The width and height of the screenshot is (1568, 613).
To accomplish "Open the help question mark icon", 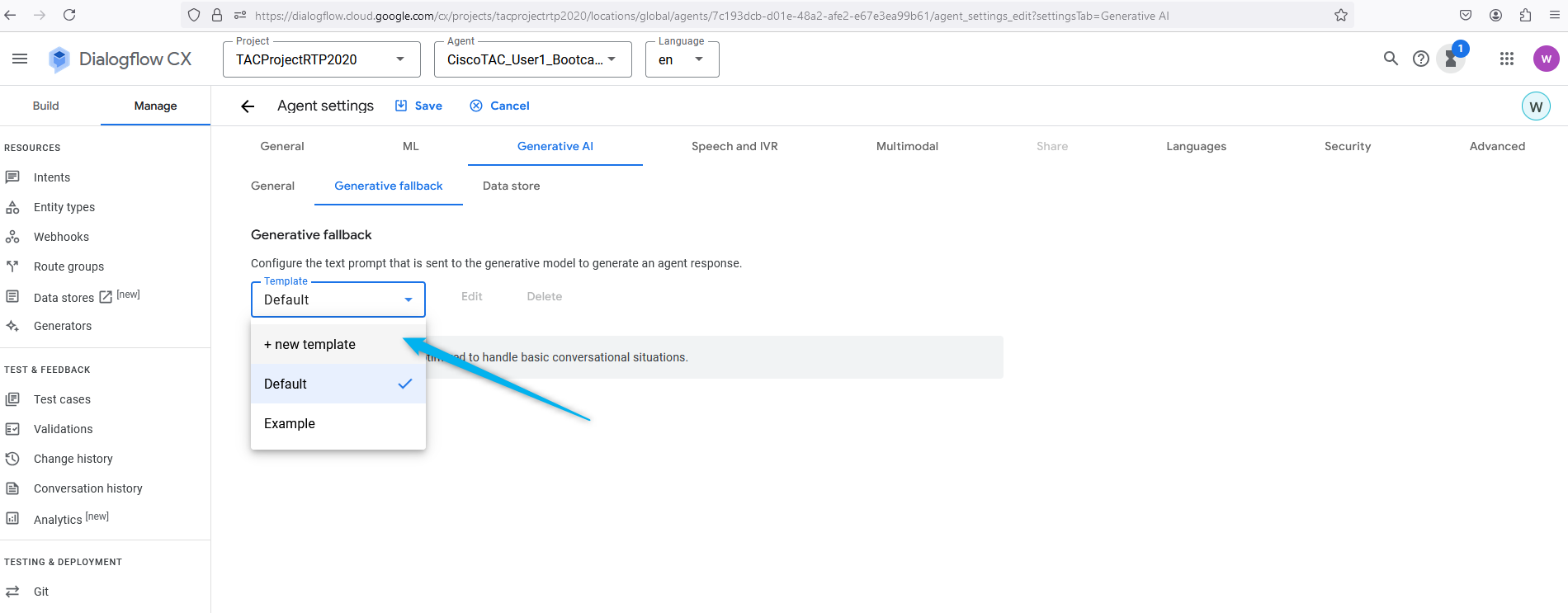I will [x=1421, y=59].
